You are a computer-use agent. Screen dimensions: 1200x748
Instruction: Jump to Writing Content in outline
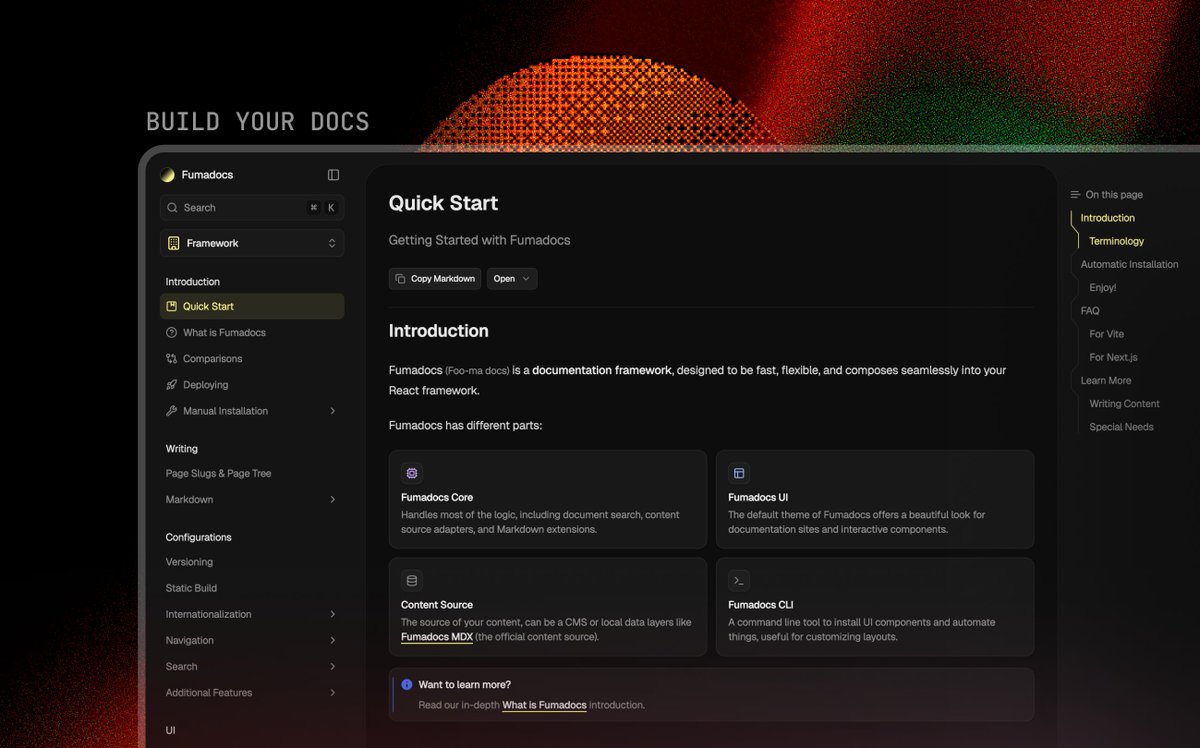point(1125,404)
